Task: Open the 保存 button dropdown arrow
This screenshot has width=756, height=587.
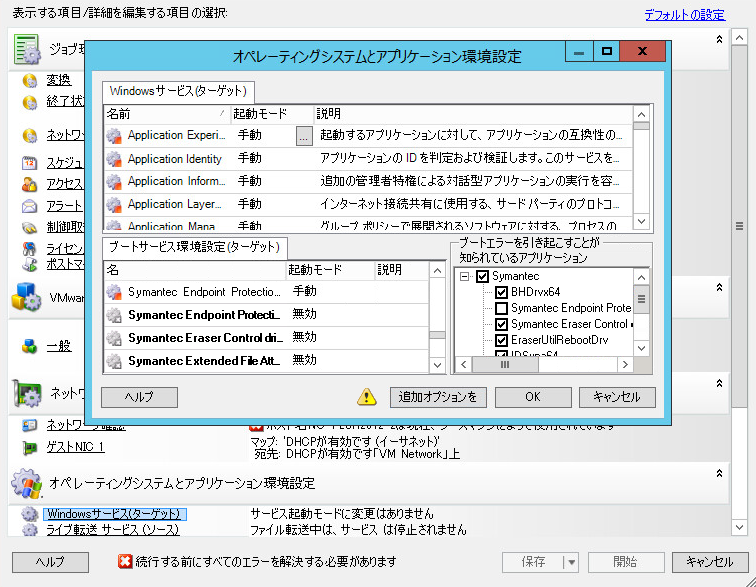Action: click(571, 562)
